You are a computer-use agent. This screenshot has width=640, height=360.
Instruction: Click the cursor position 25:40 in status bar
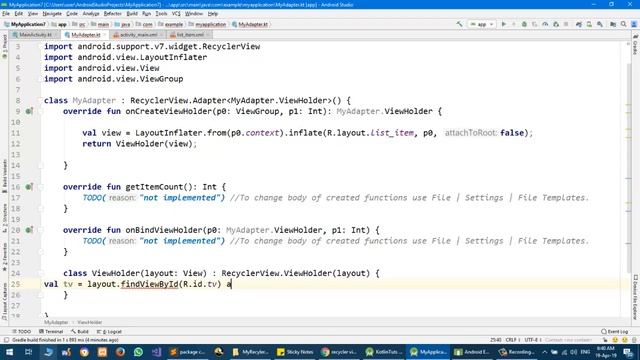tap(496, 340)
